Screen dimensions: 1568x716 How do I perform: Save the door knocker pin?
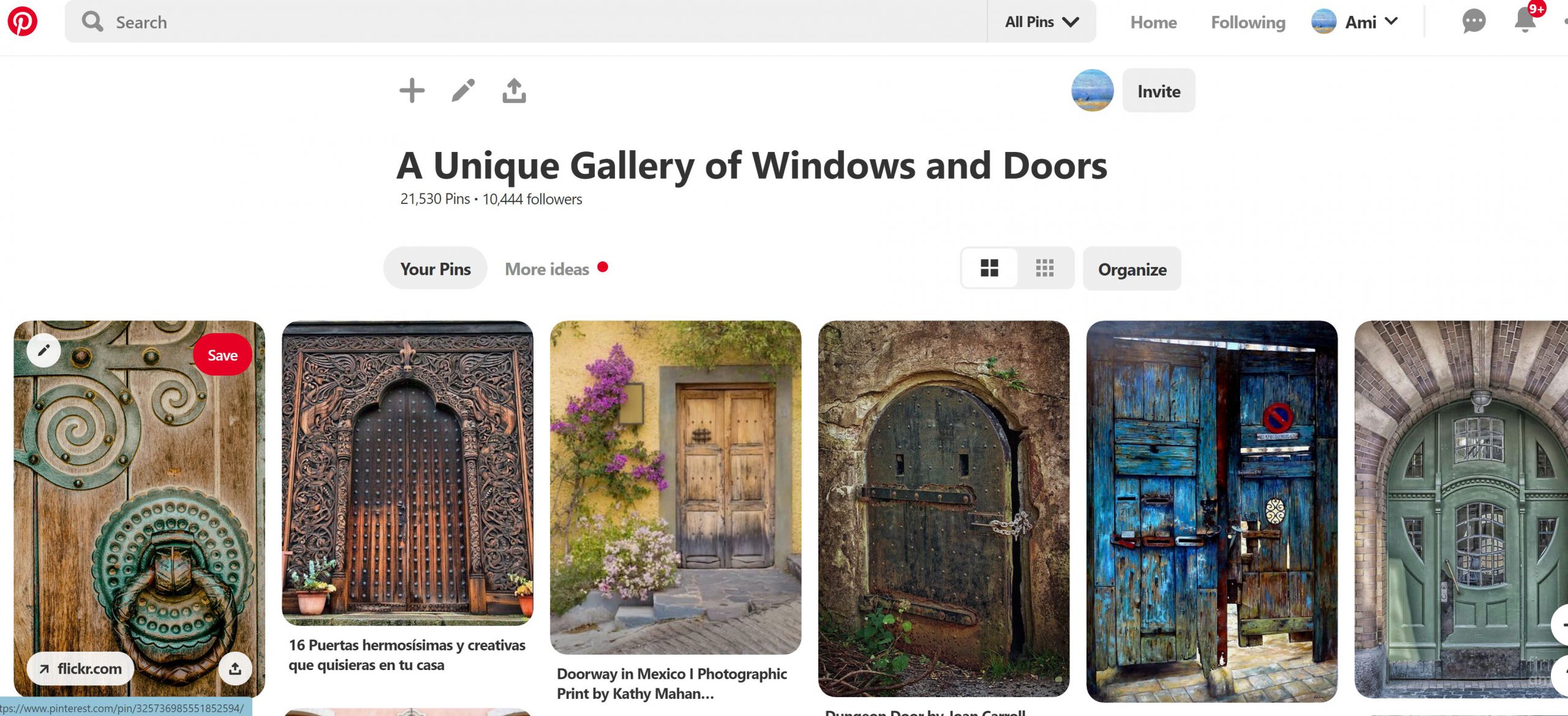point(222,355)
